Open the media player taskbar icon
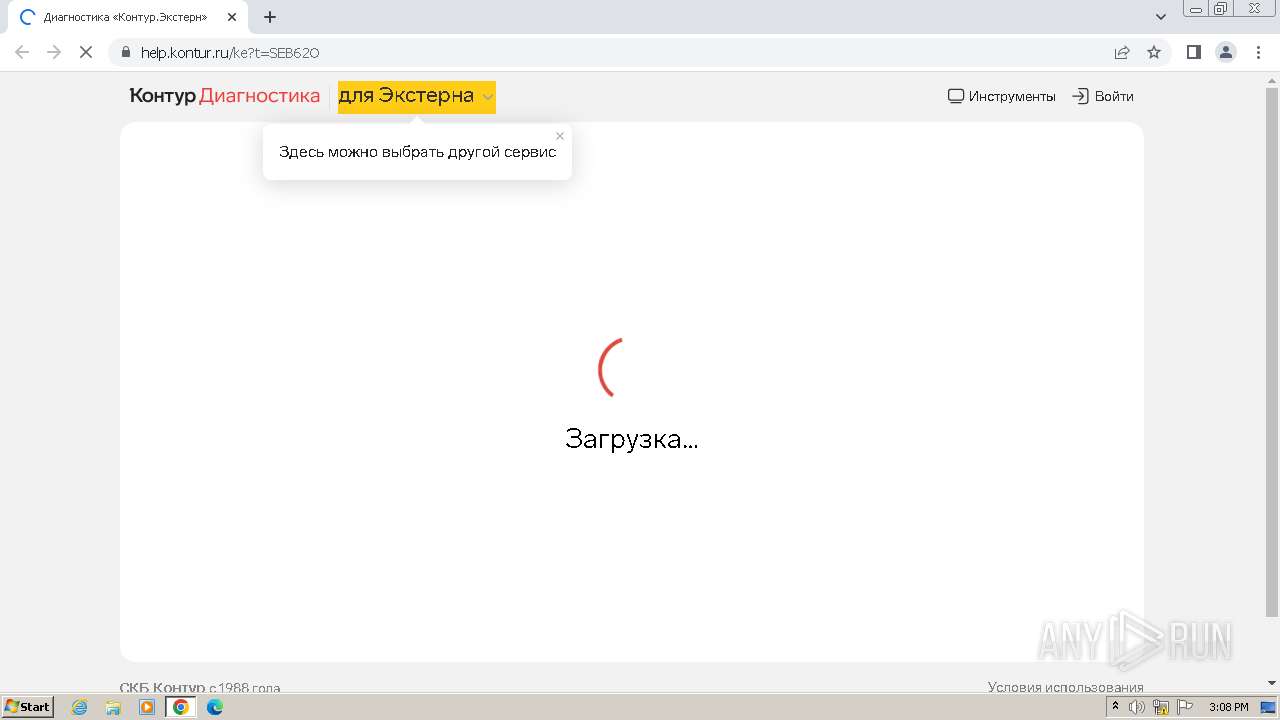This screenshot has width=1280, height=720. (147, 707)
